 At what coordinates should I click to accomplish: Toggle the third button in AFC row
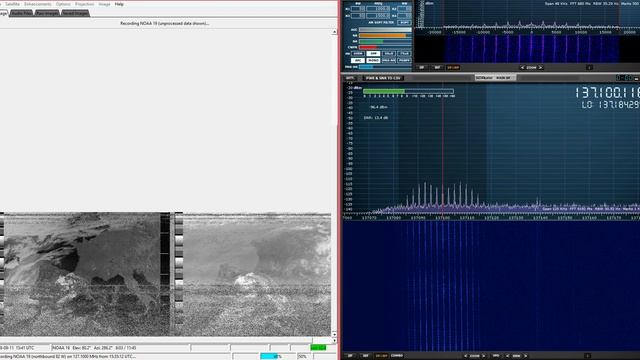tap(389, 60)
